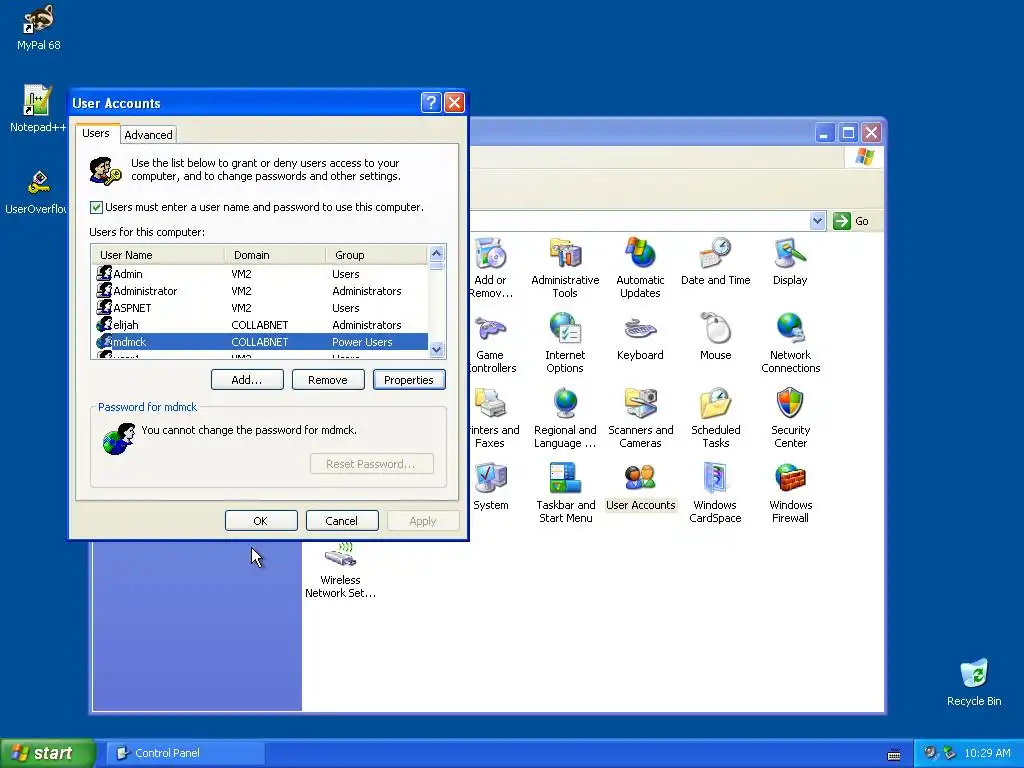Switch to the Advanced tab
Viewport: 1024px width, 768px height.
[148, 135]
